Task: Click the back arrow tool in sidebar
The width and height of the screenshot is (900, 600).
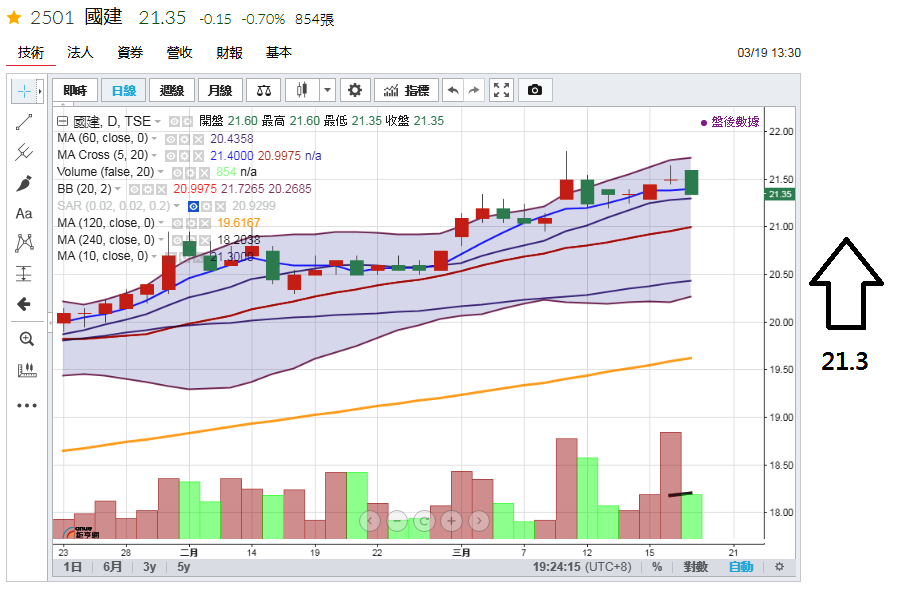Action: click(24, 304)
